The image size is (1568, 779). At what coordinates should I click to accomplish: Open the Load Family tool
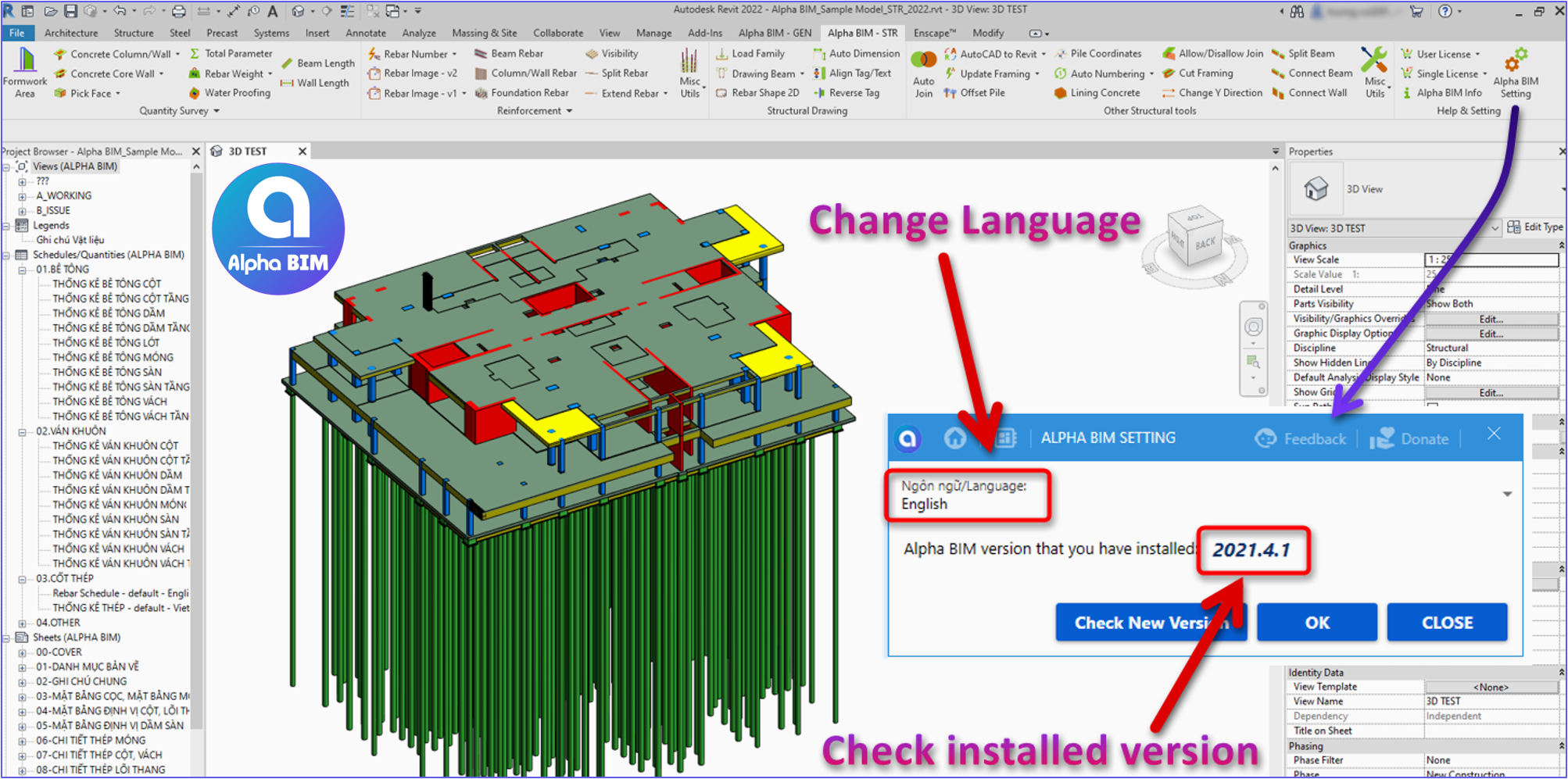click(x=750, y=54)
